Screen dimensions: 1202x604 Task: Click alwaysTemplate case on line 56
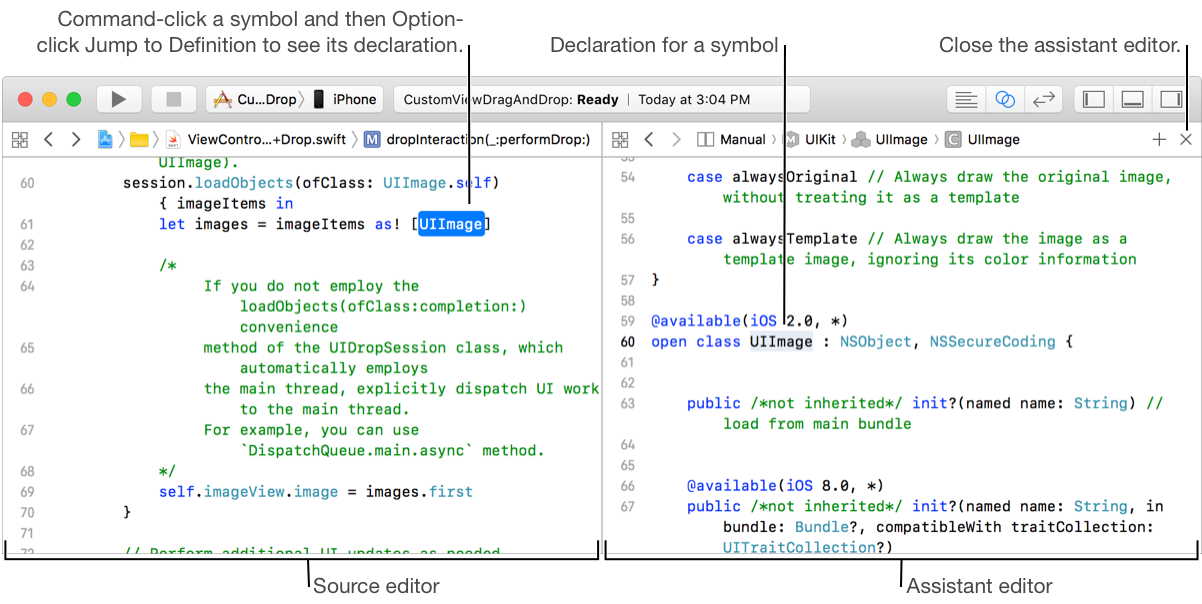(x=794, y=239)
